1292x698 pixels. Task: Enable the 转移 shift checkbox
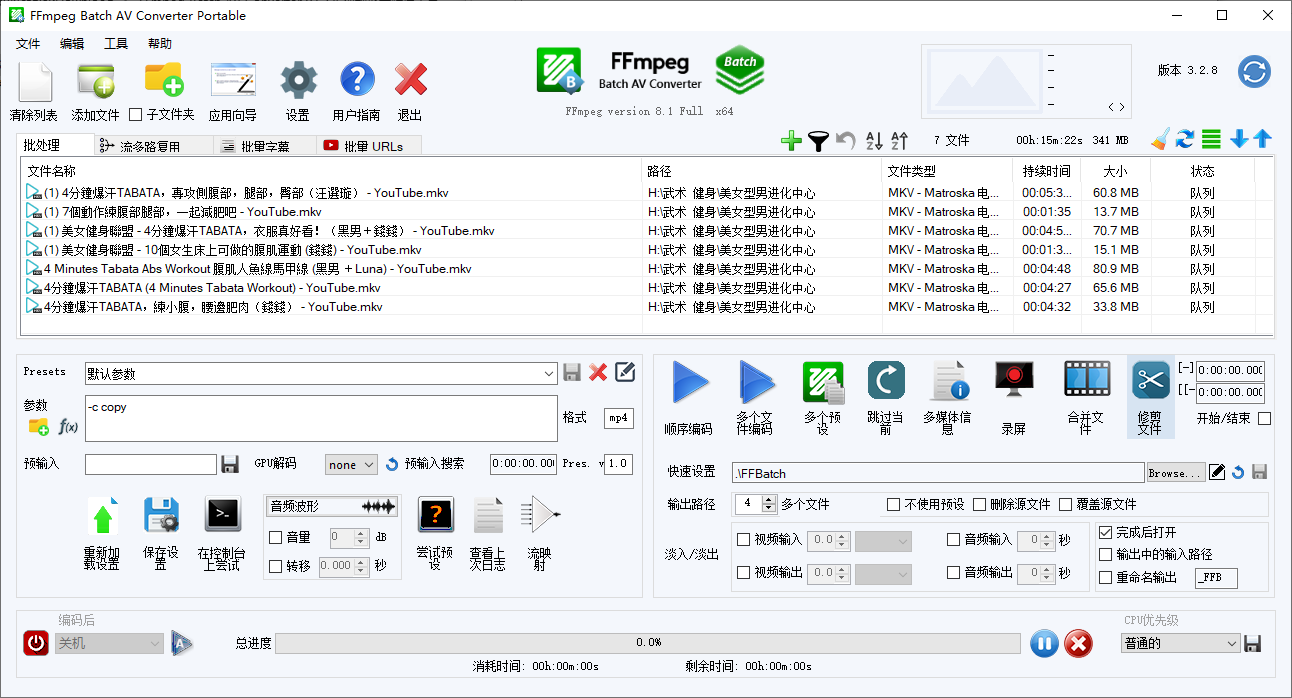tap(275, 566)
